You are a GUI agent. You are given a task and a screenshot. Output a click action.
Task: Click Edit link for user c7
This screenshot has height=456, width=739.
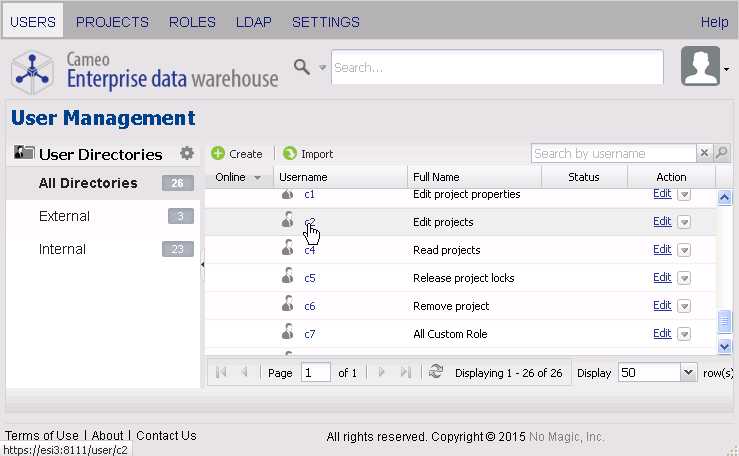click(x=661, y=334)
